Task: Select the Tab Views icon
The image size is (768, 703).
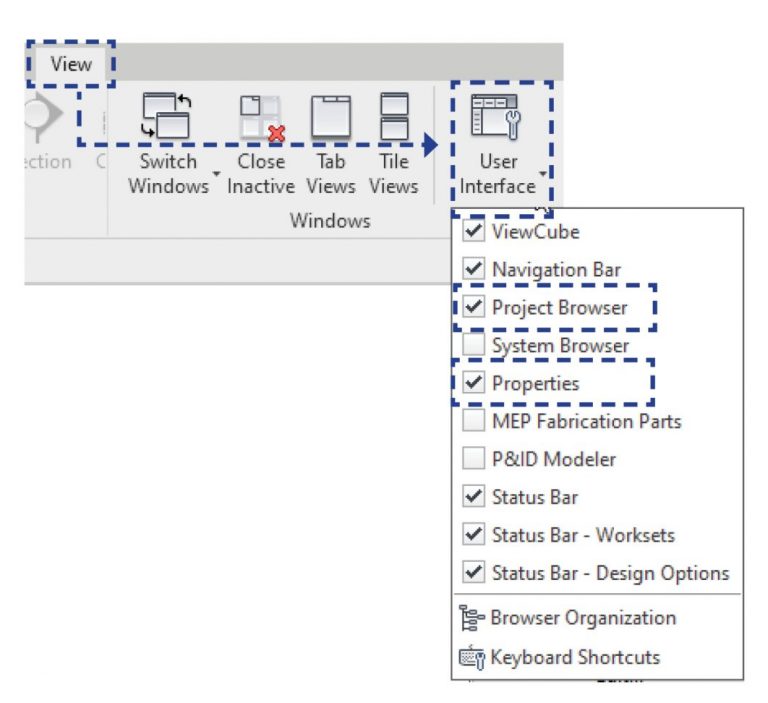Action: [x=331, y=117]
